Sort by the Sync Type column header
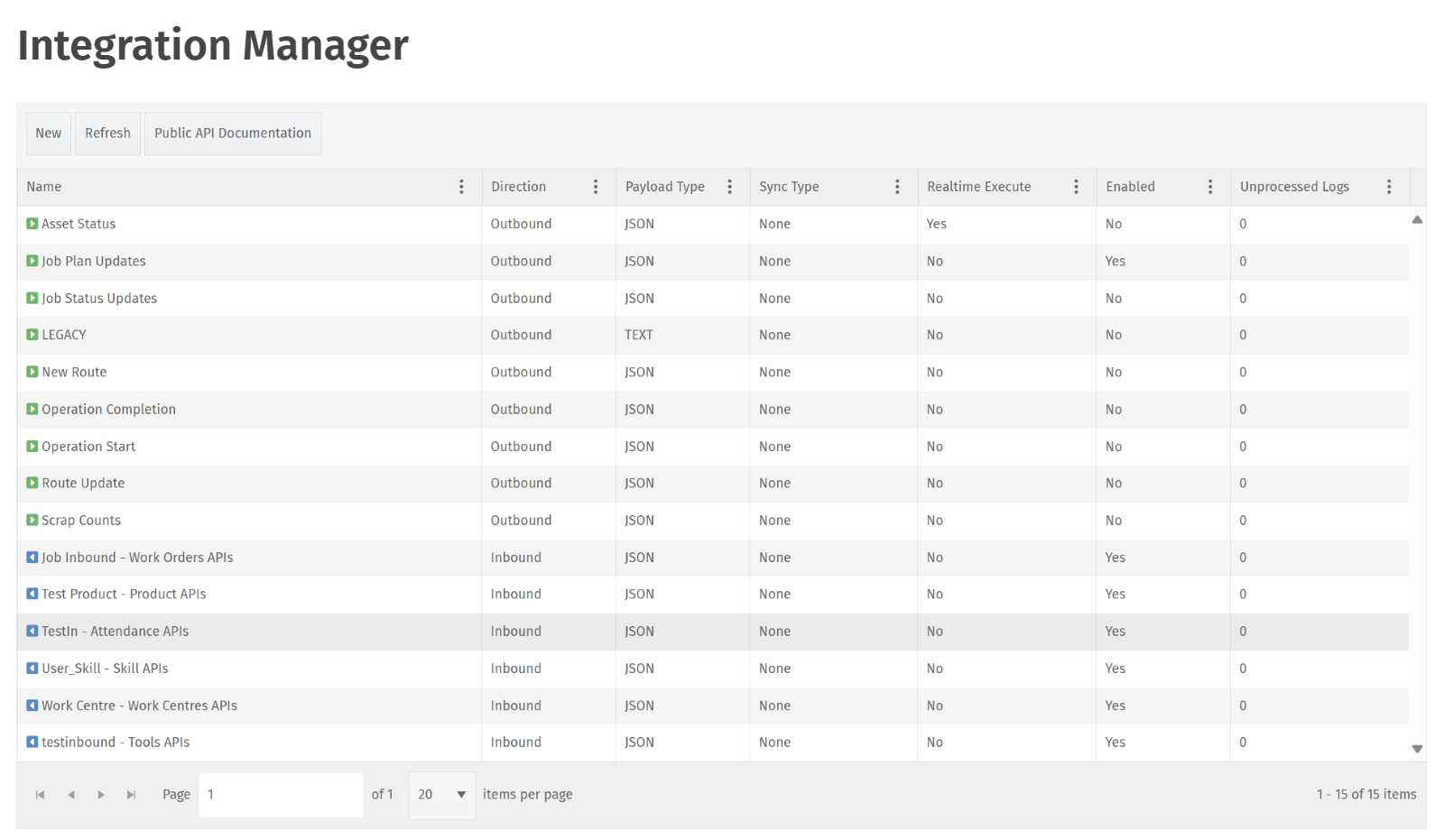The width and height of the screenshot is (1444, 840). (789, 187)
